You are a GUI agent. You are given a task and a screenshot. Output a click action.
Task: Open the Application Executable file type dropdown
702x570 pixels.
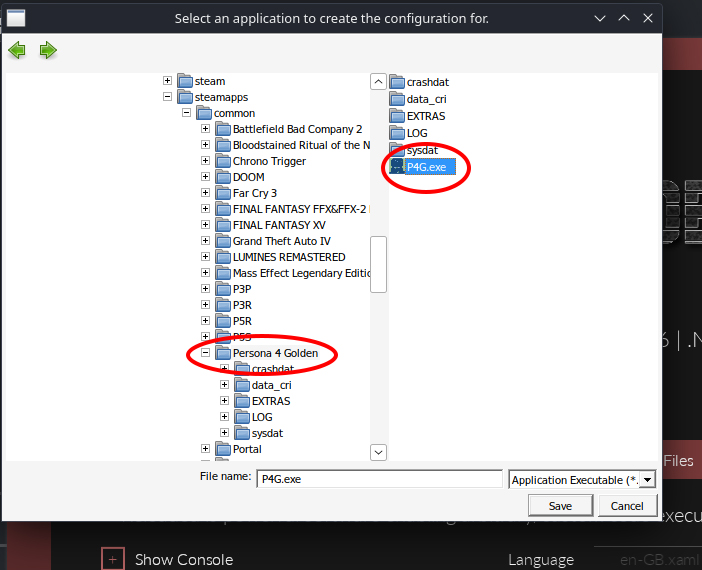click(x=647, y=480)
